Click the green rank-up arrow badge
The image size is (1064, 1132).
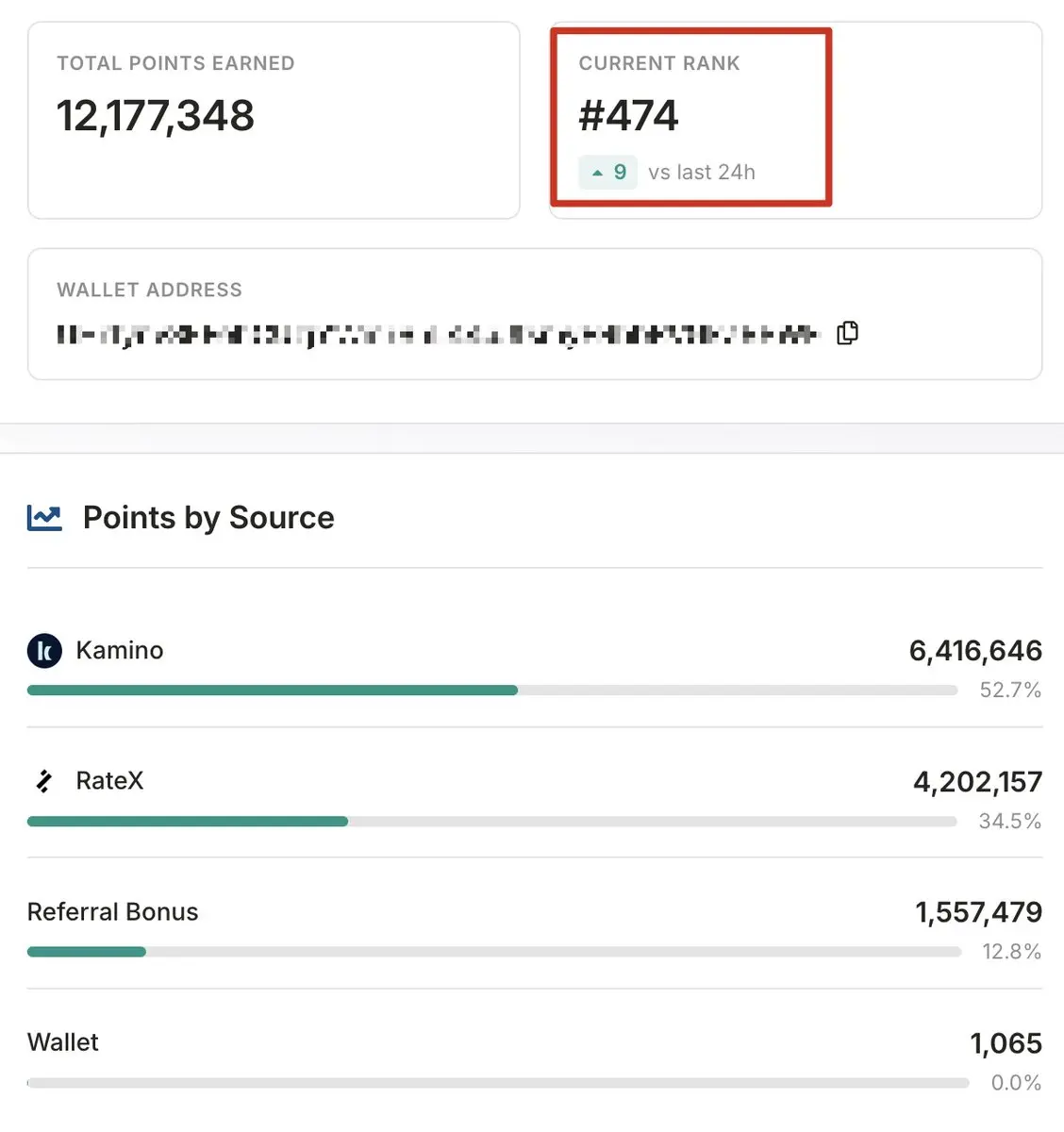point(608,173)
